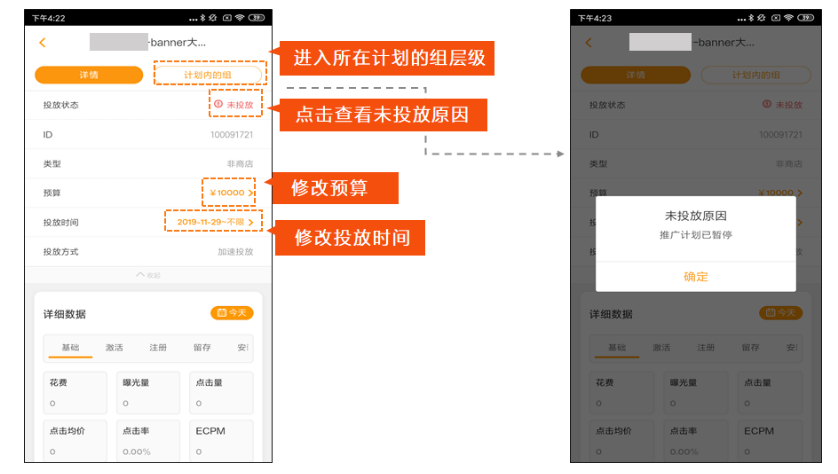Image resolution: width=838 pixels, height=474 pixels.
Task: Tap 点击均价 metric card in left phone
Action: [75, 441]
